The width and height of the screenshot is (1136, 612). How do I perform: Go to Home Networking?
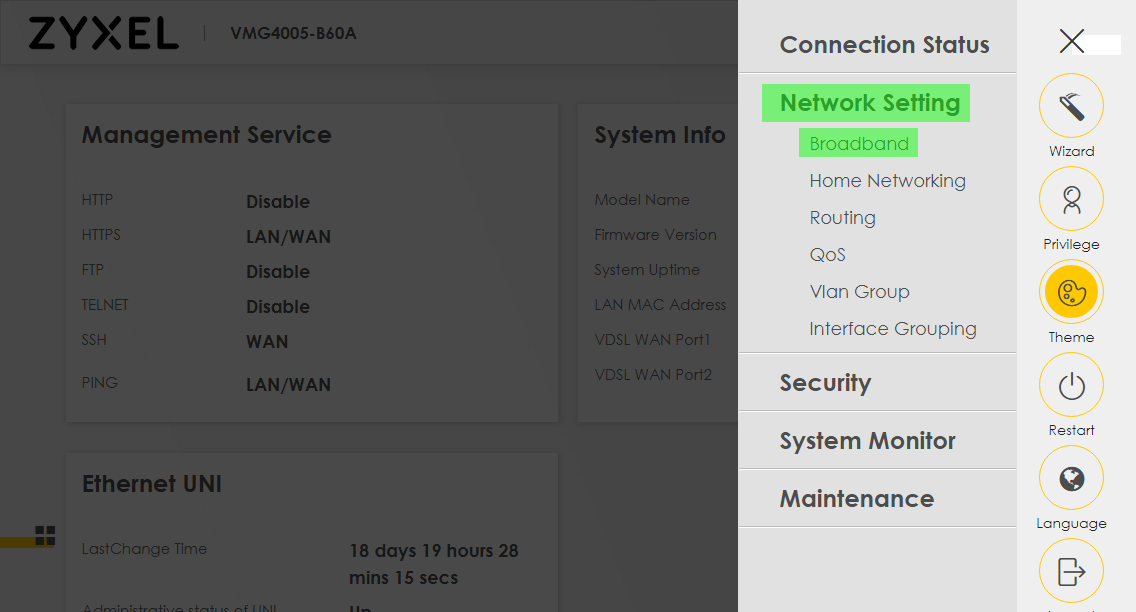coord(888,181)
